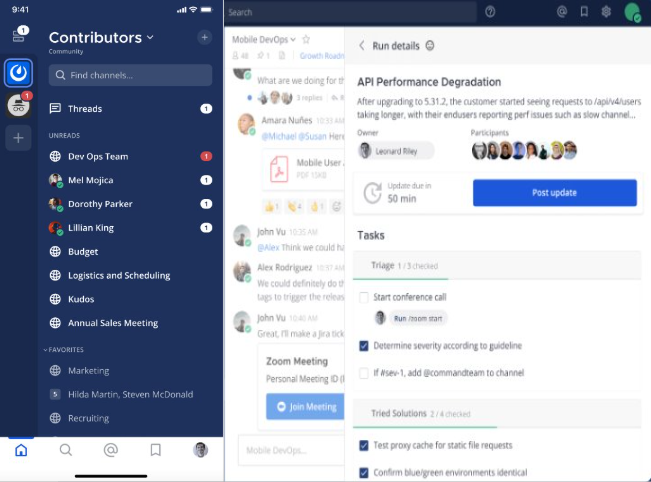Focus the top Search field
This screenshot has height=482, width=651.
[x=351, y=12]
